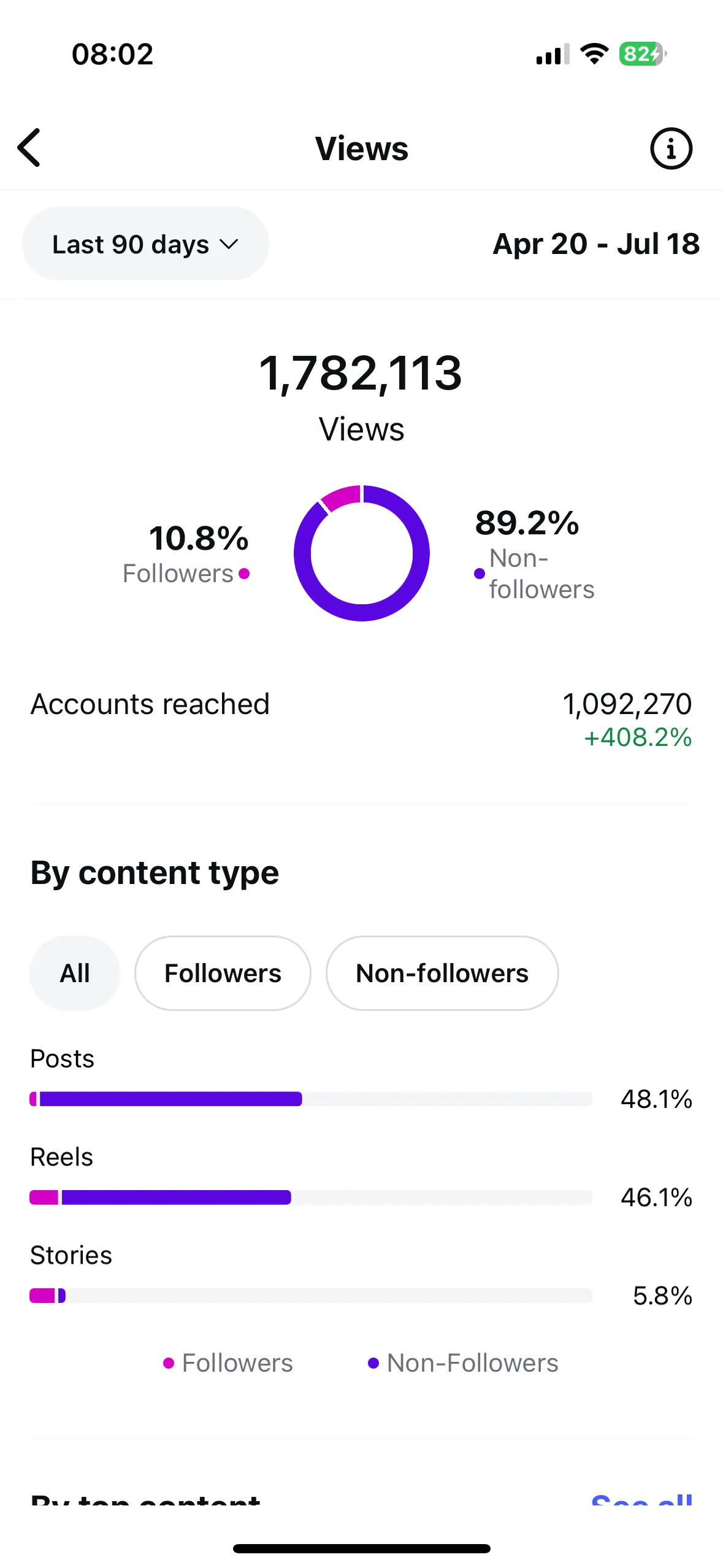This screenshot has width=723, height=1568.
Task: Tap the Reels percentage bar
Action: 311,1197
